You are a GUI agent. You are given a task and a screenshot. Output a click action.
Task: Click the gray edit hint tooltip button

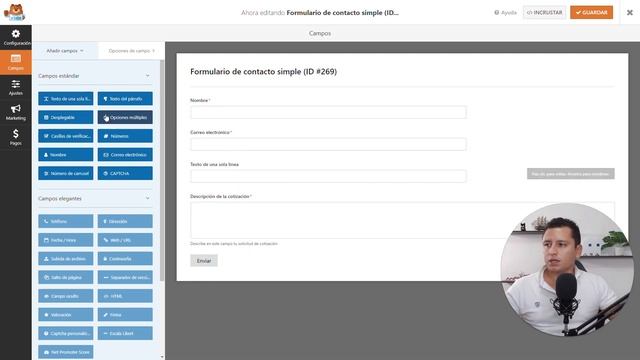pos(570,174)
